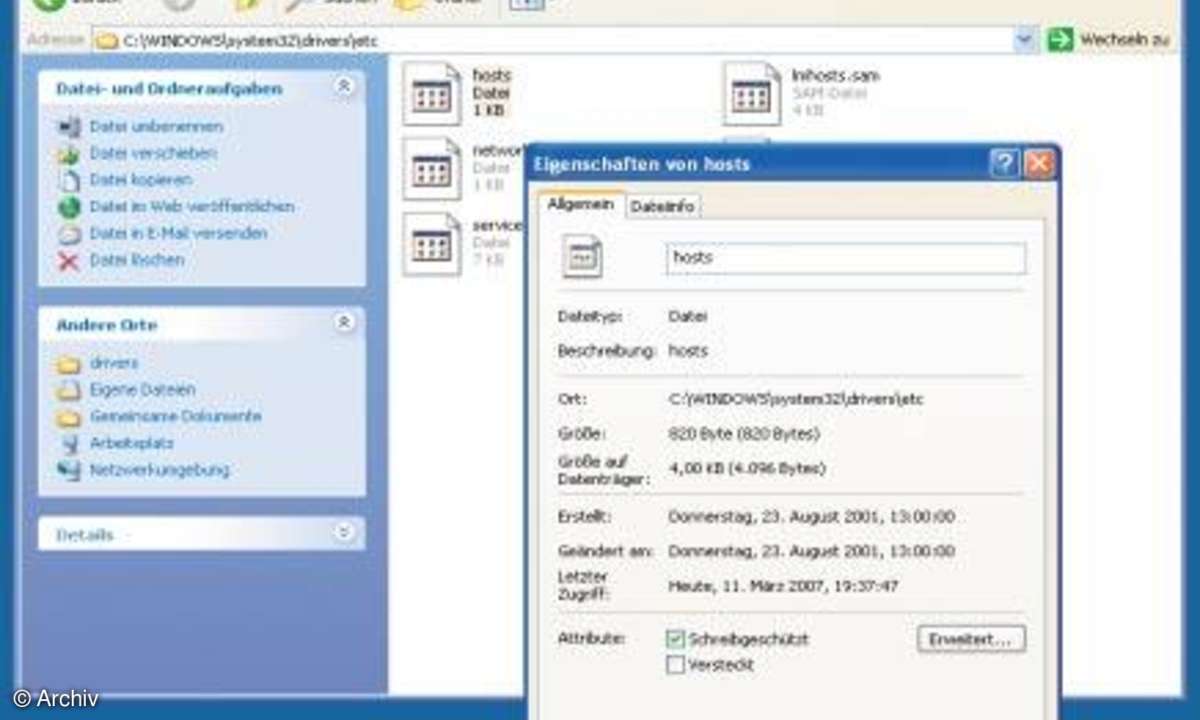Click the hosts file name in folder view
The width and height of the screenshot is (1200, 720).
pos(491,75)
